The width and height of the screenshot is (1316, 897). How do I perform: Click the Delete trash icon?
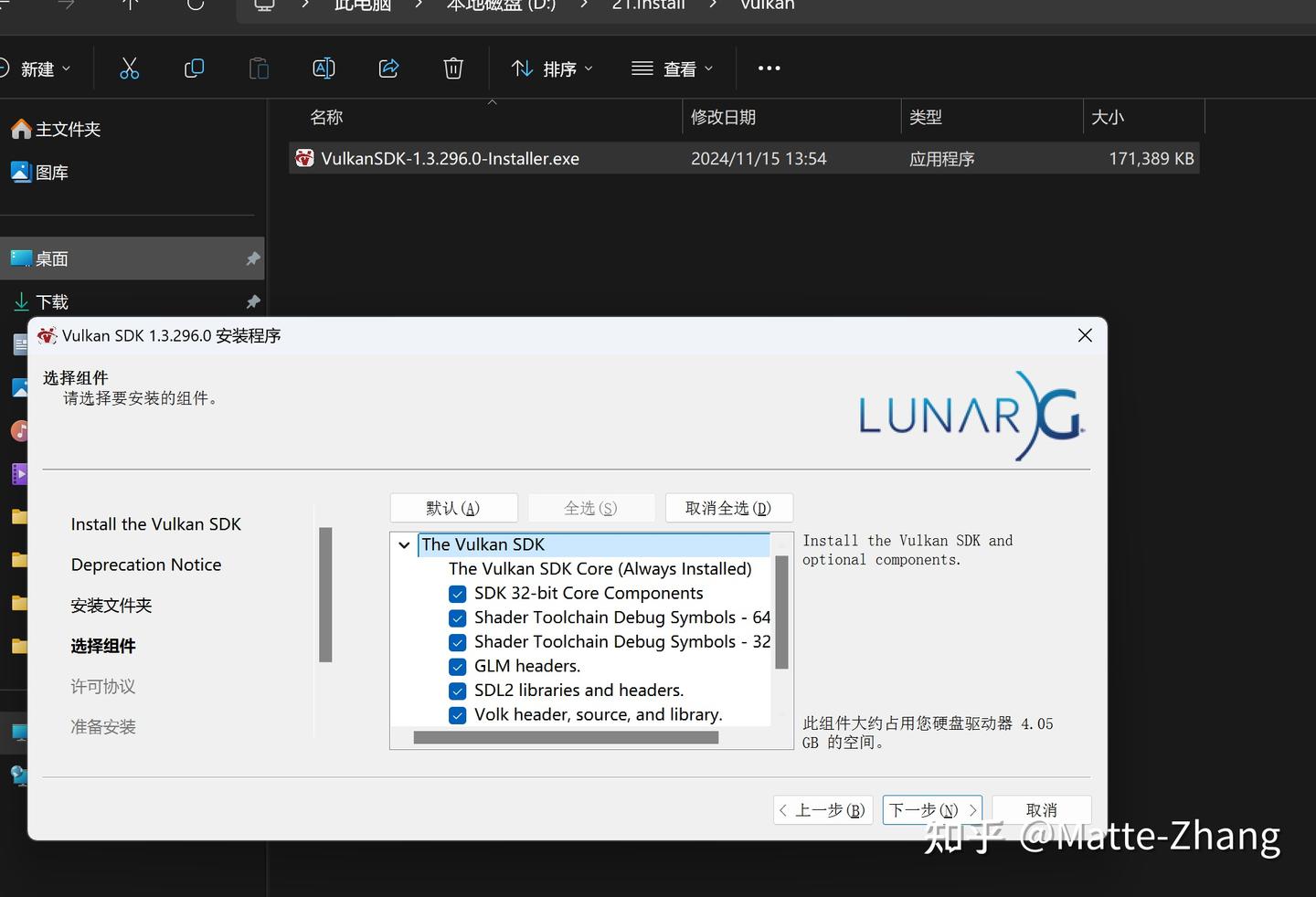pos(453,69)
